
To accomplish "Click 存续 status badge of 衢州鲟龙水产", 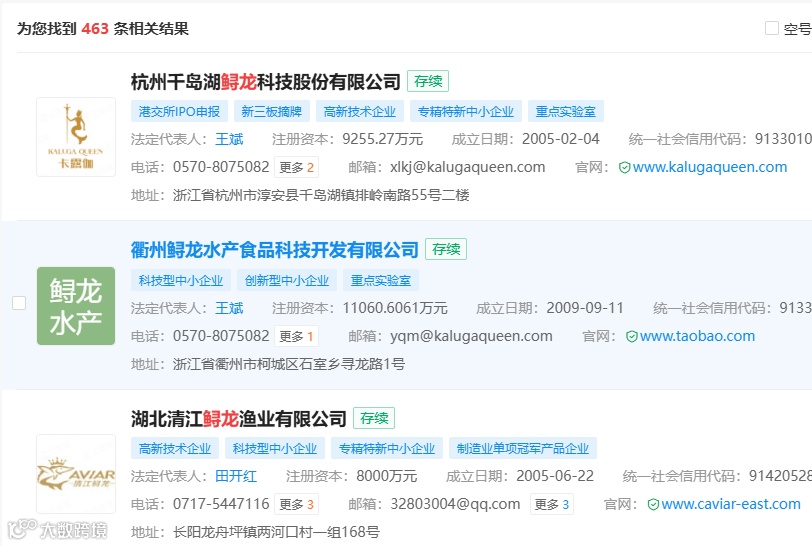I will (446, 249).
